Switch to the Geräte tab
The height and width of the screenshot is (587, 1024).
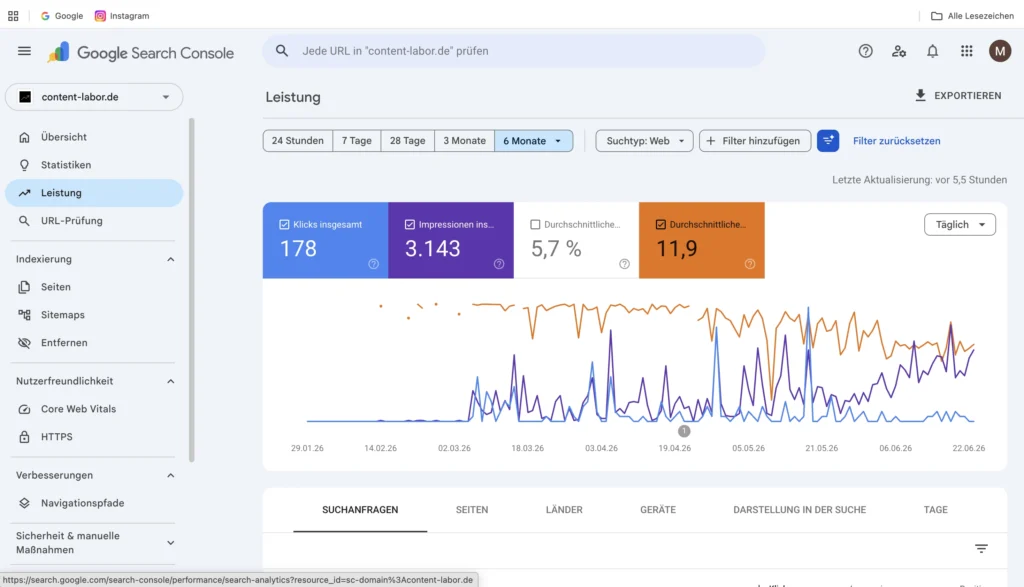point(658,510)
